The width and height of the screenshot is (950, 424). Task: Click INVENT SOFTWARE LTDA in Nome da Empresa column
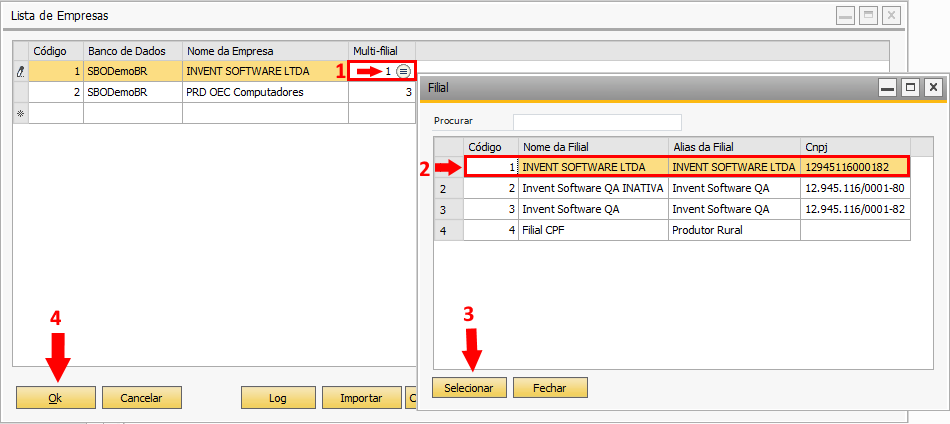pyautogui.click(x=265, y=71)
